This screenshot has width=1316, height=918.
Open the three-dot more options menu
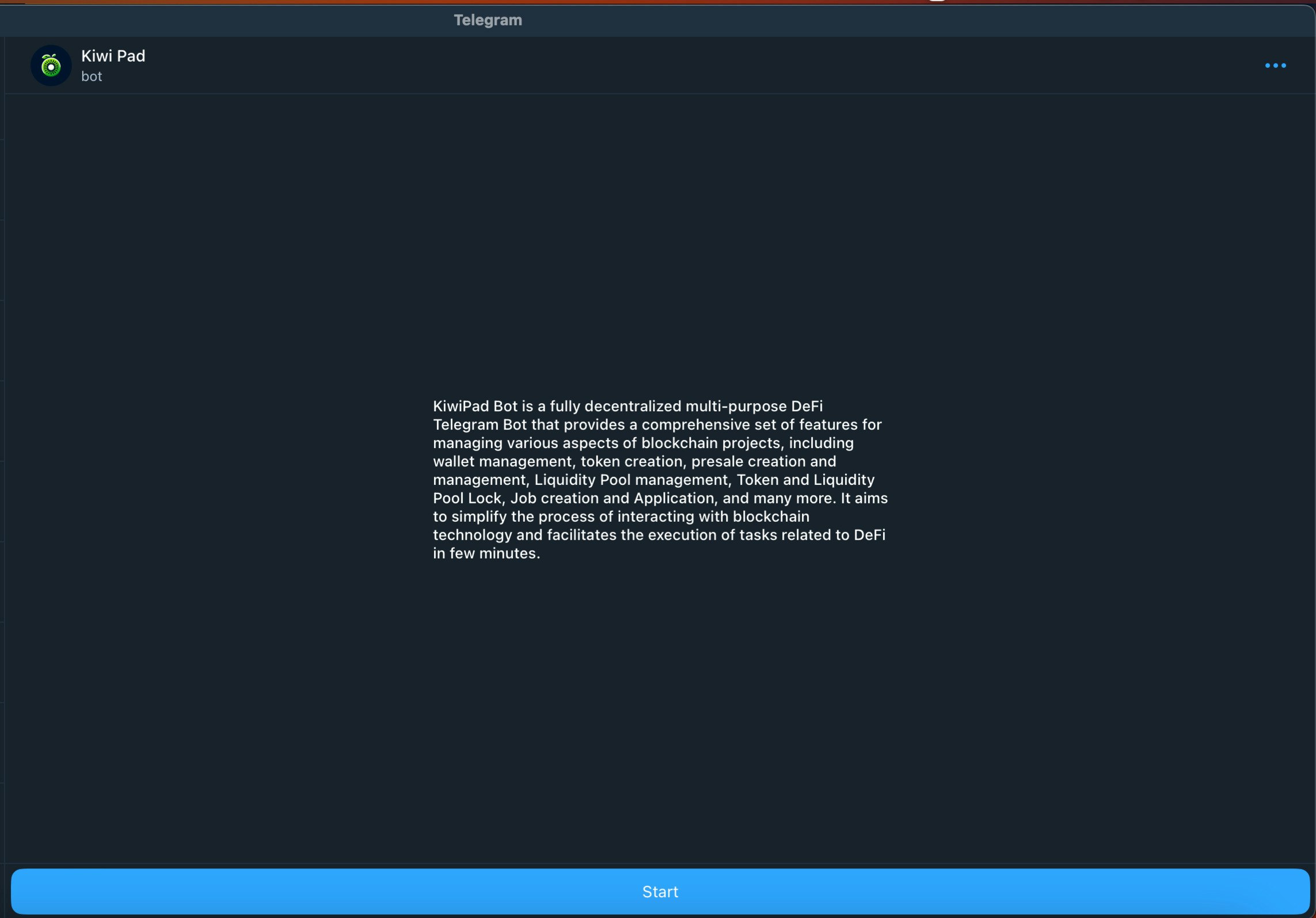click(1275, 66)
